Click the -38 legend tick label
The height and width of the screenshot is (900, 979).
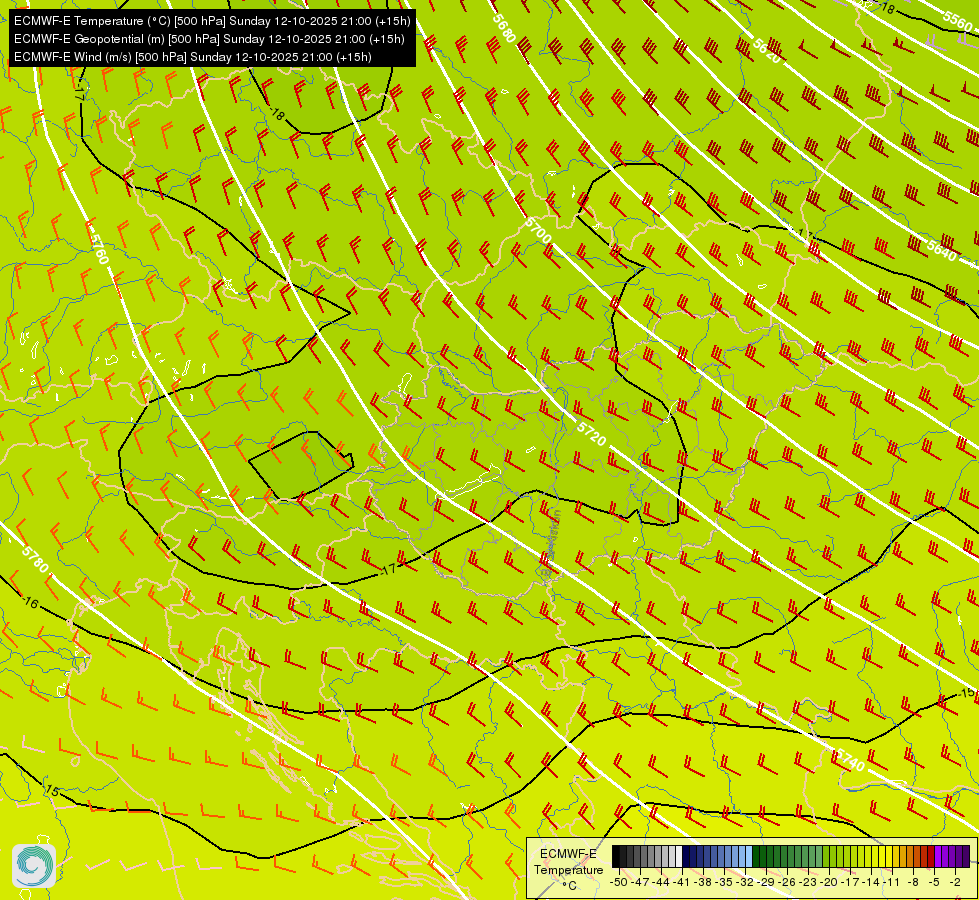[x=703, y=882]
